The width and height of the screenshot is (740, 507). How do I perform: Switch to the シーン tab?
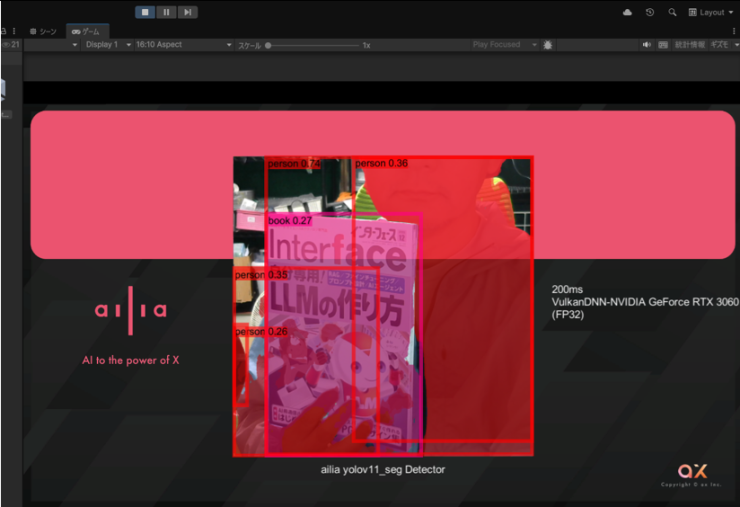pos(42,31)
